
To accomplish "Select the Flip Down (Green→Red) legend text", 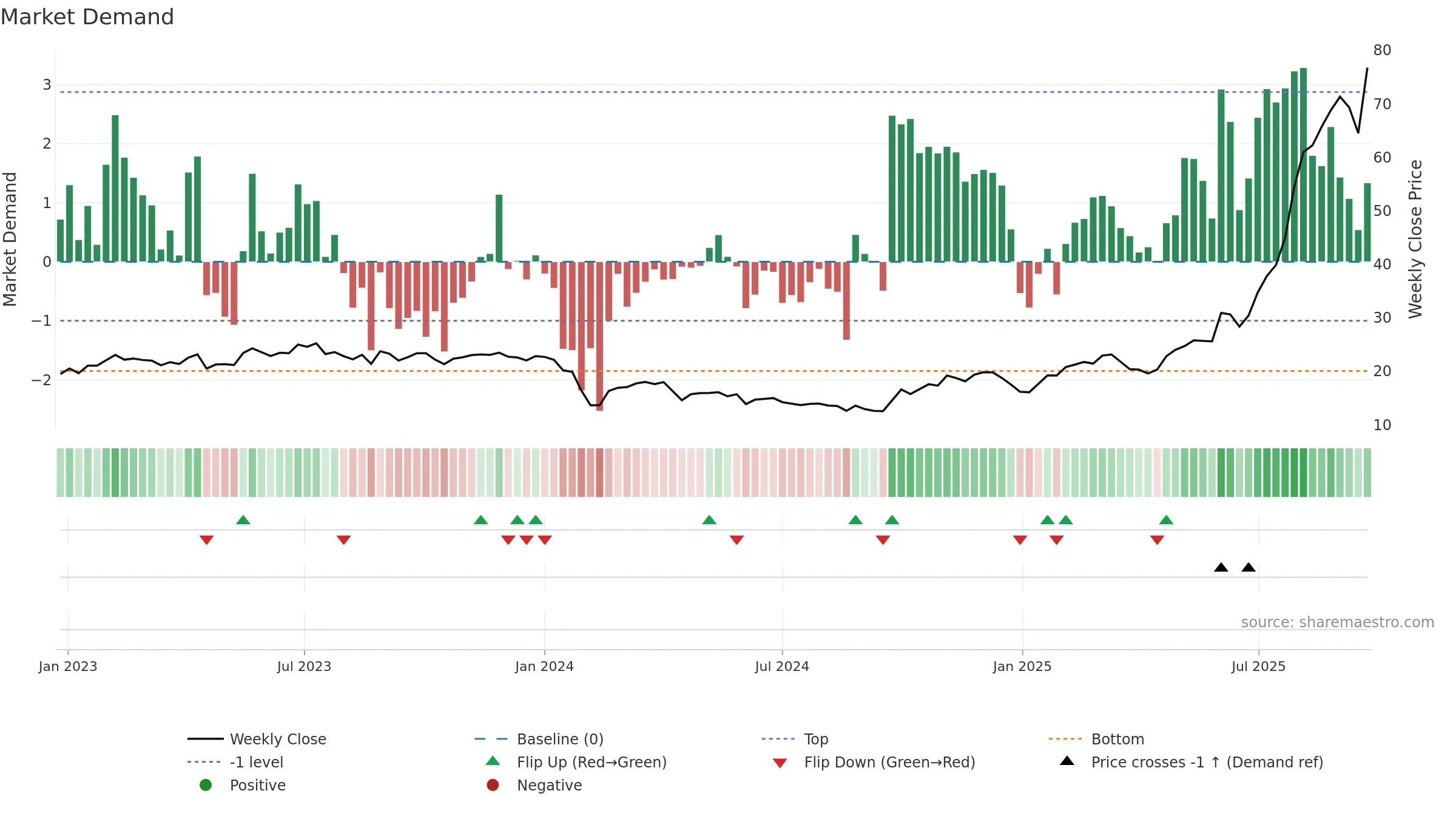I will (889, 762).
